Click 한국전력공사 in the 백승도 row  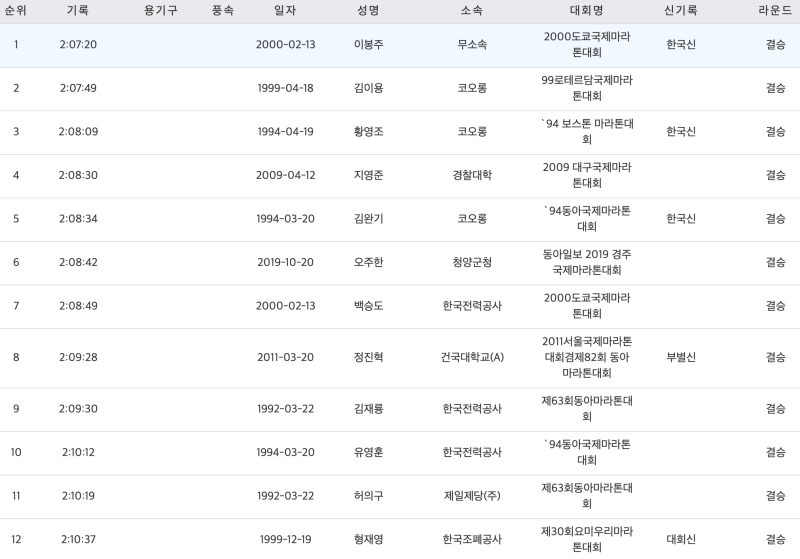pos(472,306)
